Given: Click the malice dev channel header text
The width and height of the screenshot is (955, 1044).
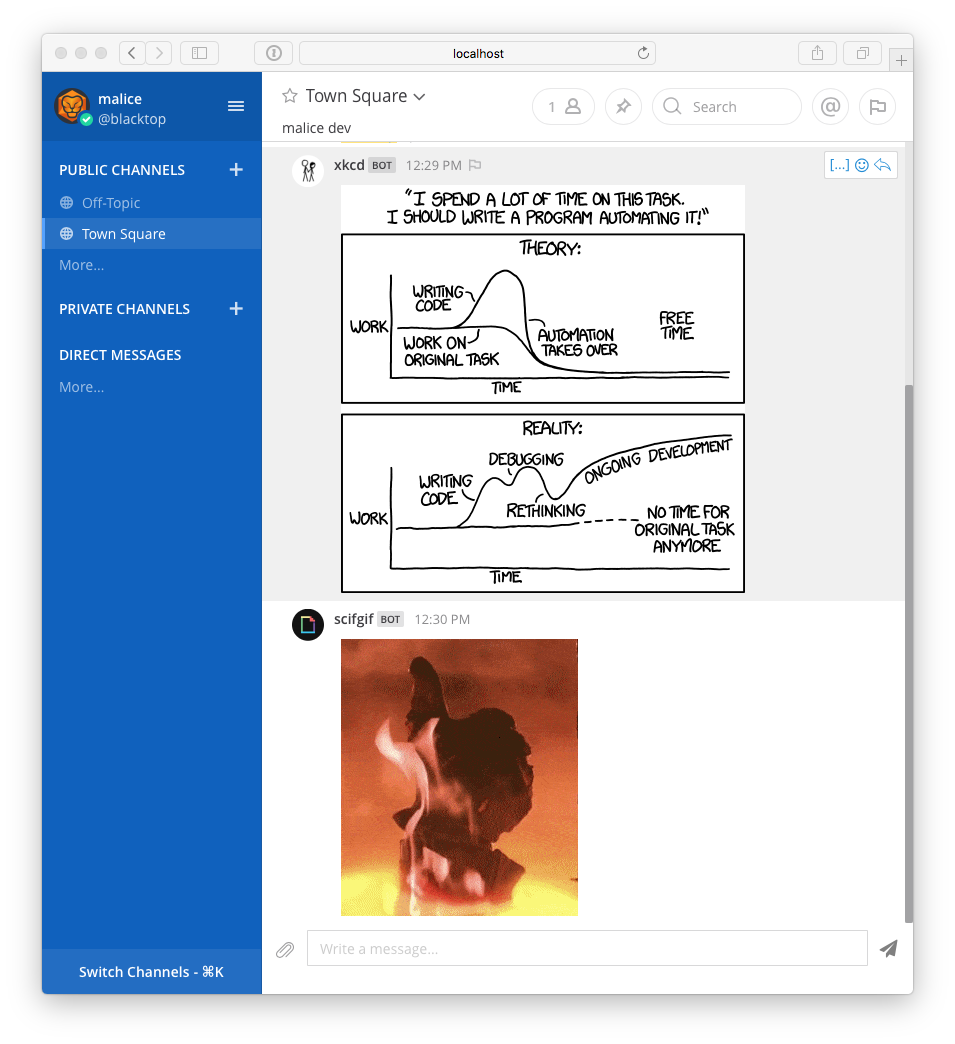Looking at the screenshot, I should [x=316, y=128].
